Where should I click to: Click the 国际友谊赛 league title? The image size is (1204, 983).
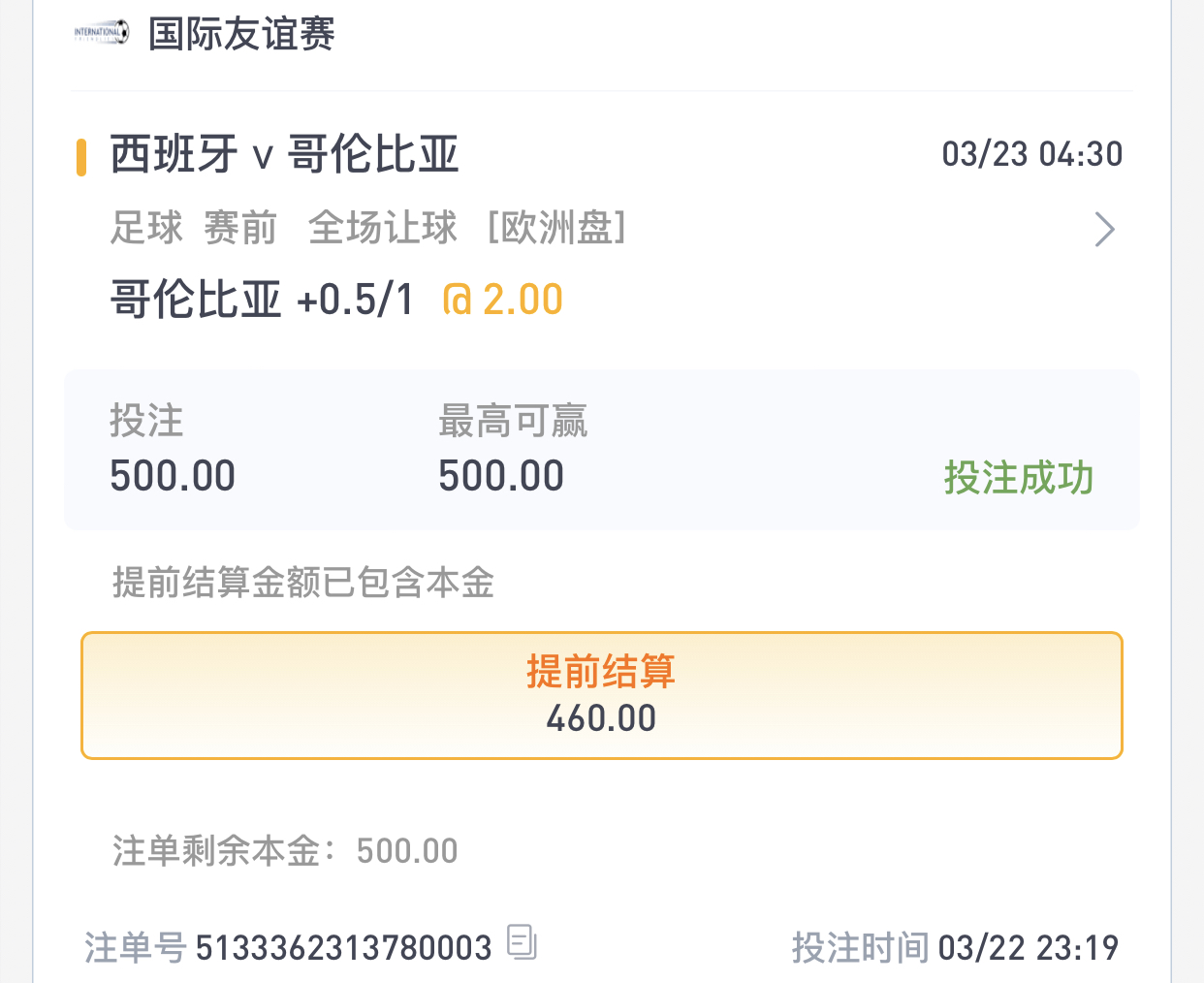(x=241, y=34)
